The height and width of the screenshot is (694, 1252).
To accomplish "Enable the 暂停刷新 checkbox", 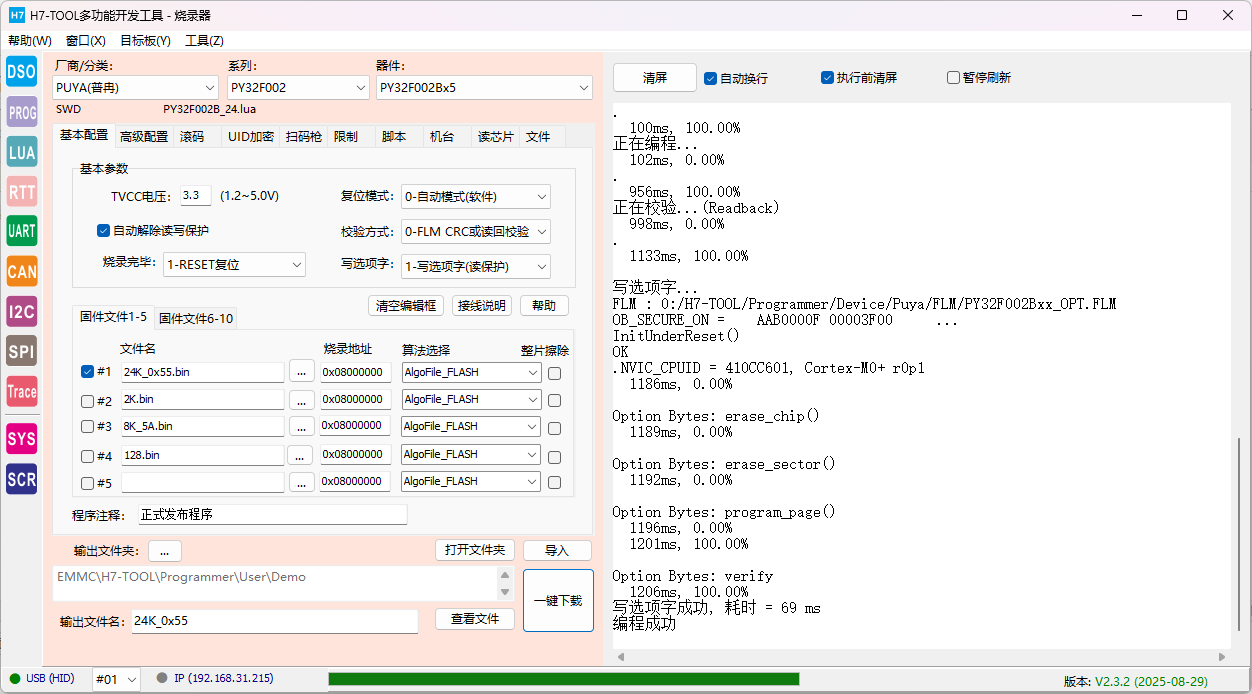I will (953, 78).
